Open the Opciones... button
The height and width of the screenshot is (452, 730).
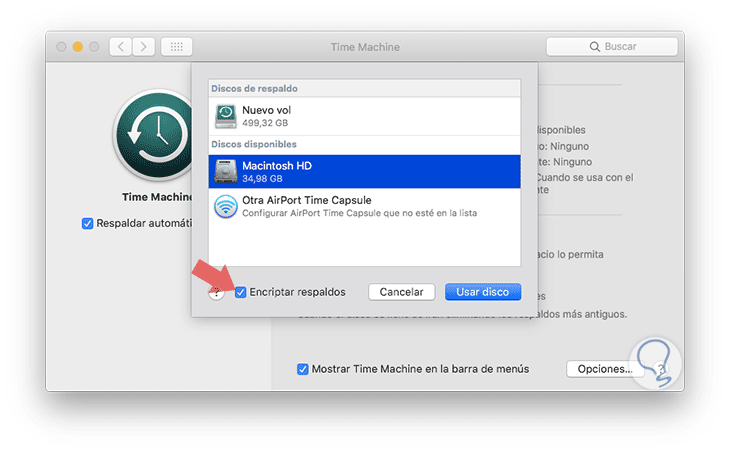coord(605,369)
